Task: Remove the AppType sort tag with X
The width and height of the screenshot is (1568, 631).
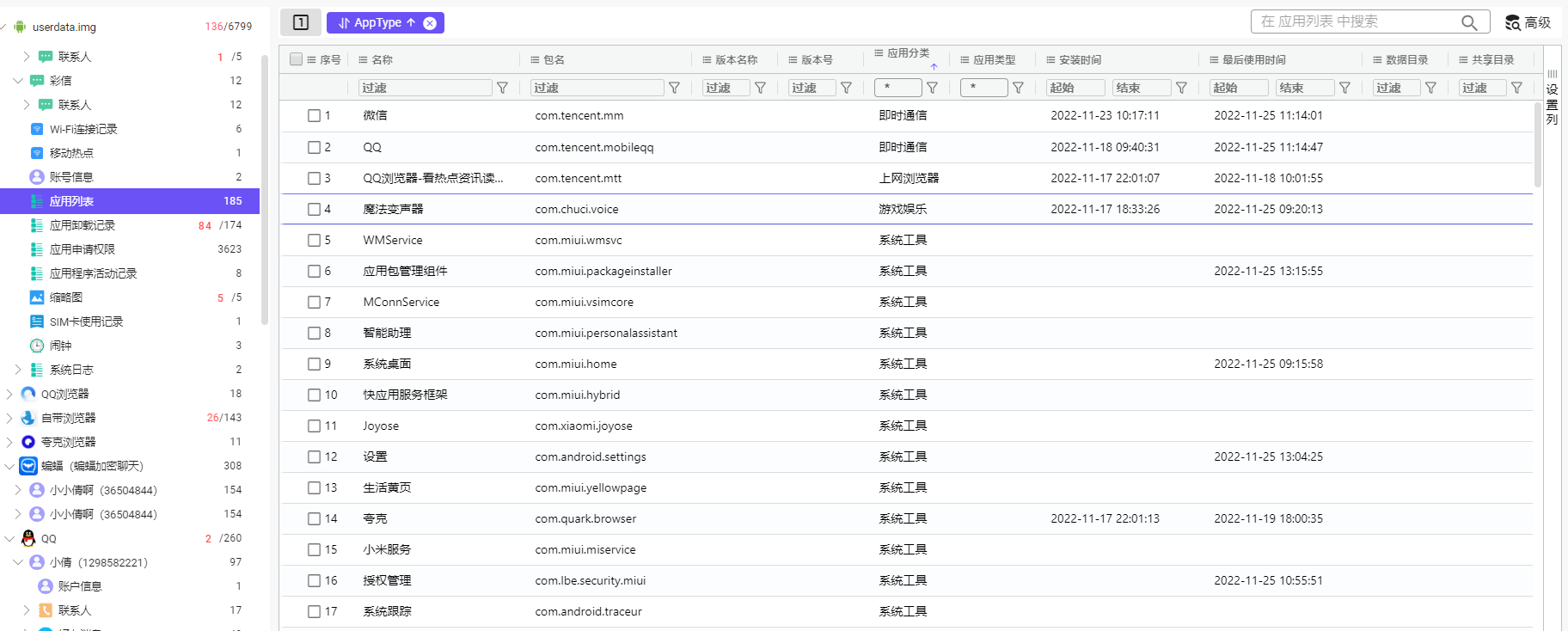Action: (430, 23)
